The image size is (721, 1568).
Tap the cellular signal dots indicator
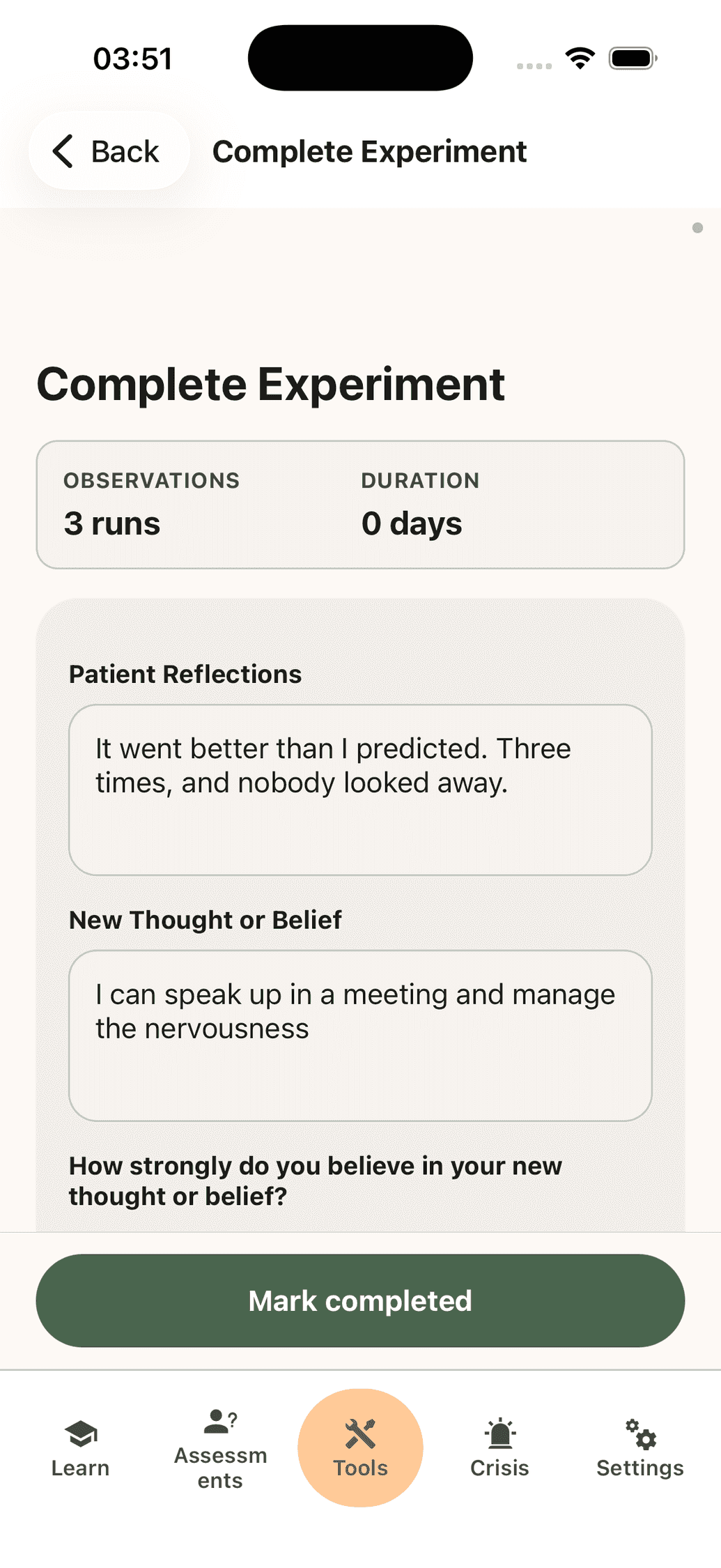coord(534,66)
